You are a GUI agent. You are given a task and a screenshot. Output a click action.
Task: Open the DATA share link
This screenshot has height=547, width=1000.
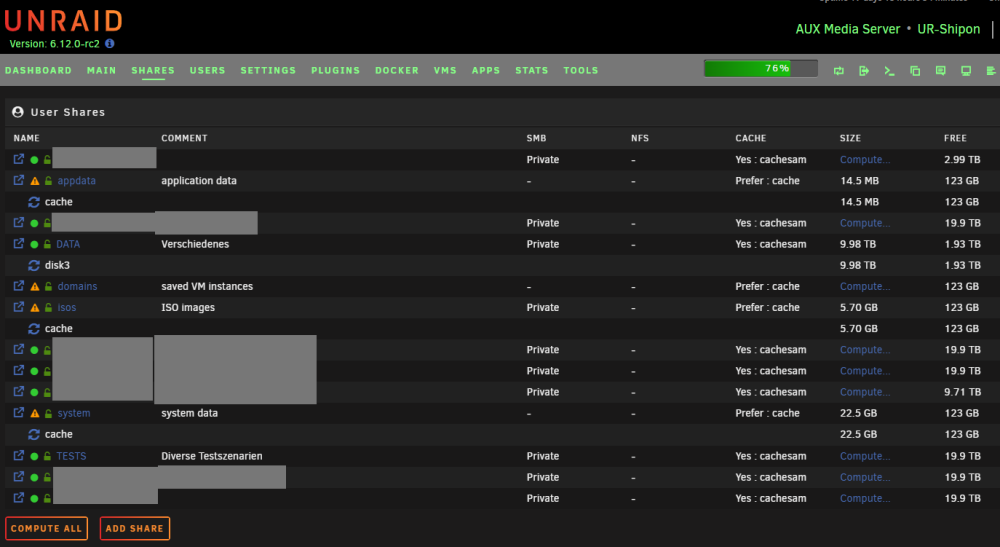coord(68,244)
